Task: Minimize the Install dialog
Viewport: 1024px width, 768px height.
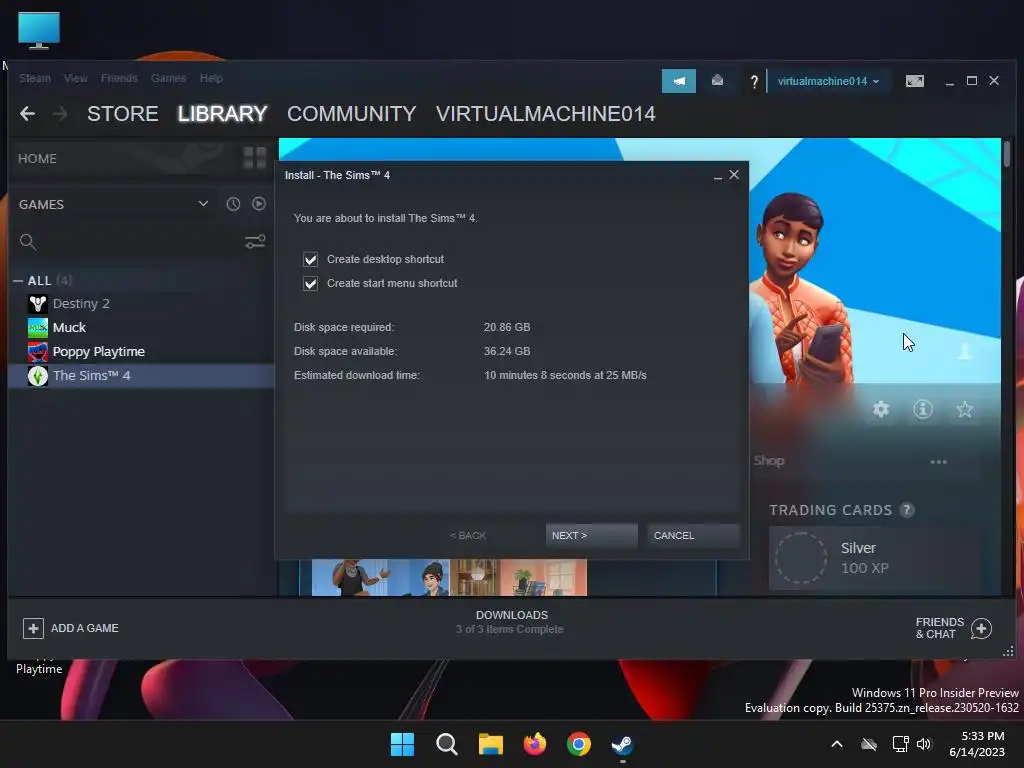Action: [718, 176]
